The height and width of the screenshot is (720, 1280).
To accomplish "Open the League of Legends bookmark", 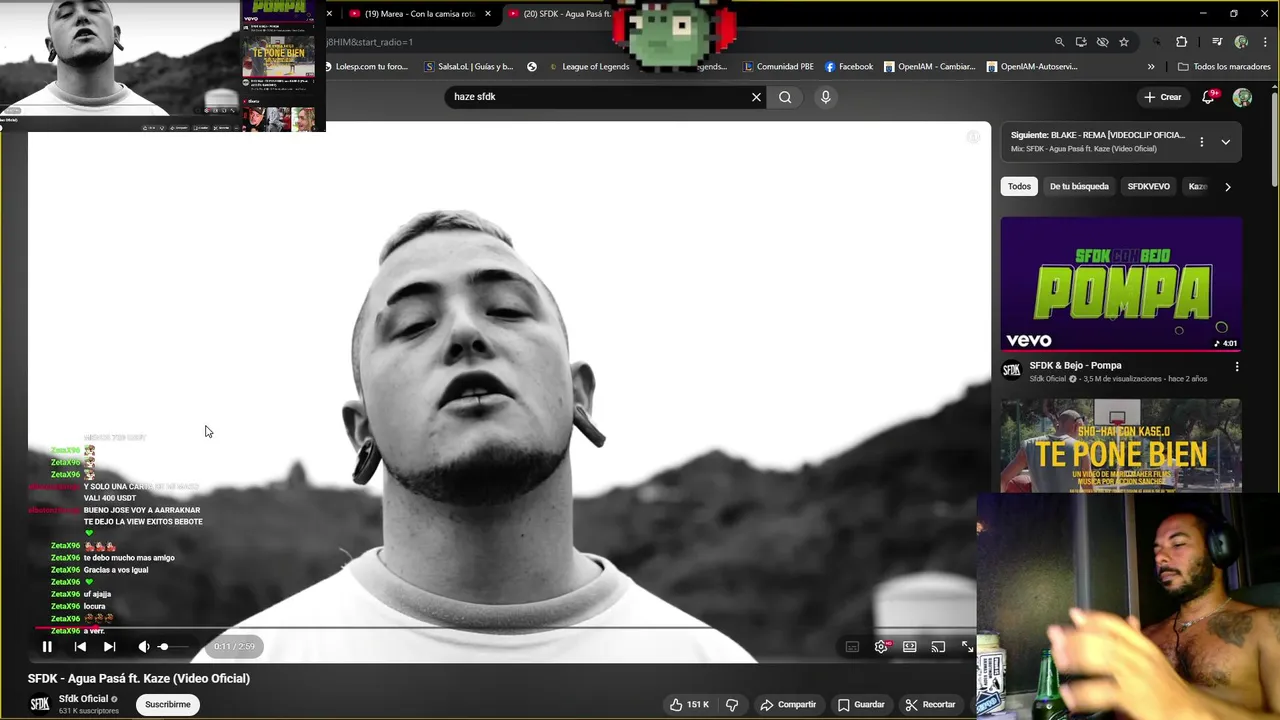I will pyautogui.click(x=589, y=67).
